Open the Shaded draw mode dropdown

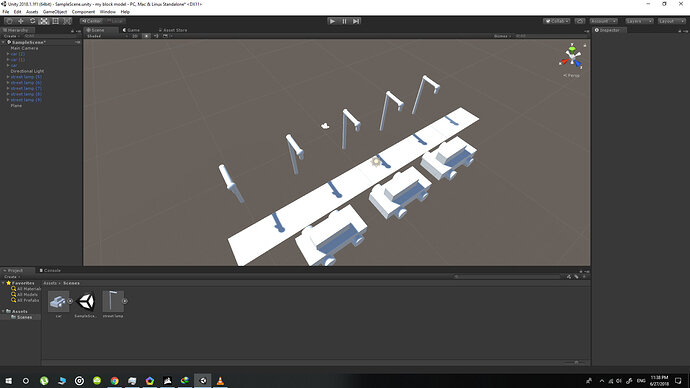tap(107, 36)
